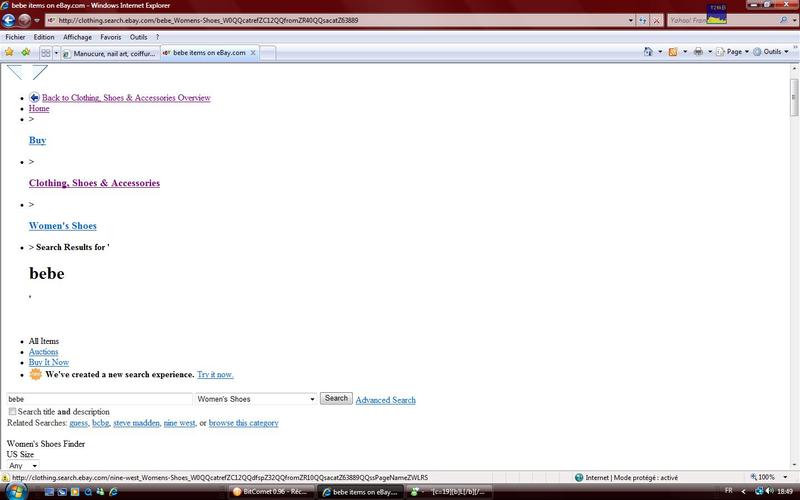Click the steve madden related search link
This screenshot has height=500, width=800.
tap(135, 423)
